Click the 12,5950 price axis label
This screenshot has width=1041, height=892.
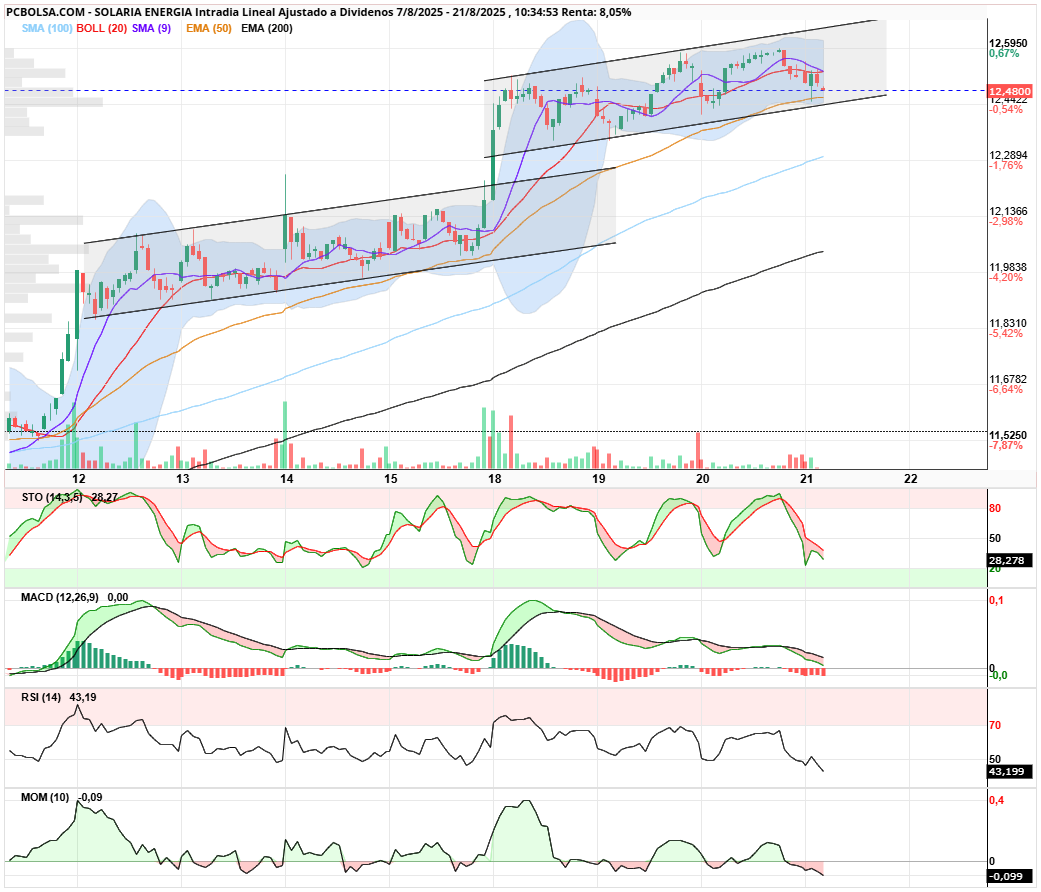1008,43
